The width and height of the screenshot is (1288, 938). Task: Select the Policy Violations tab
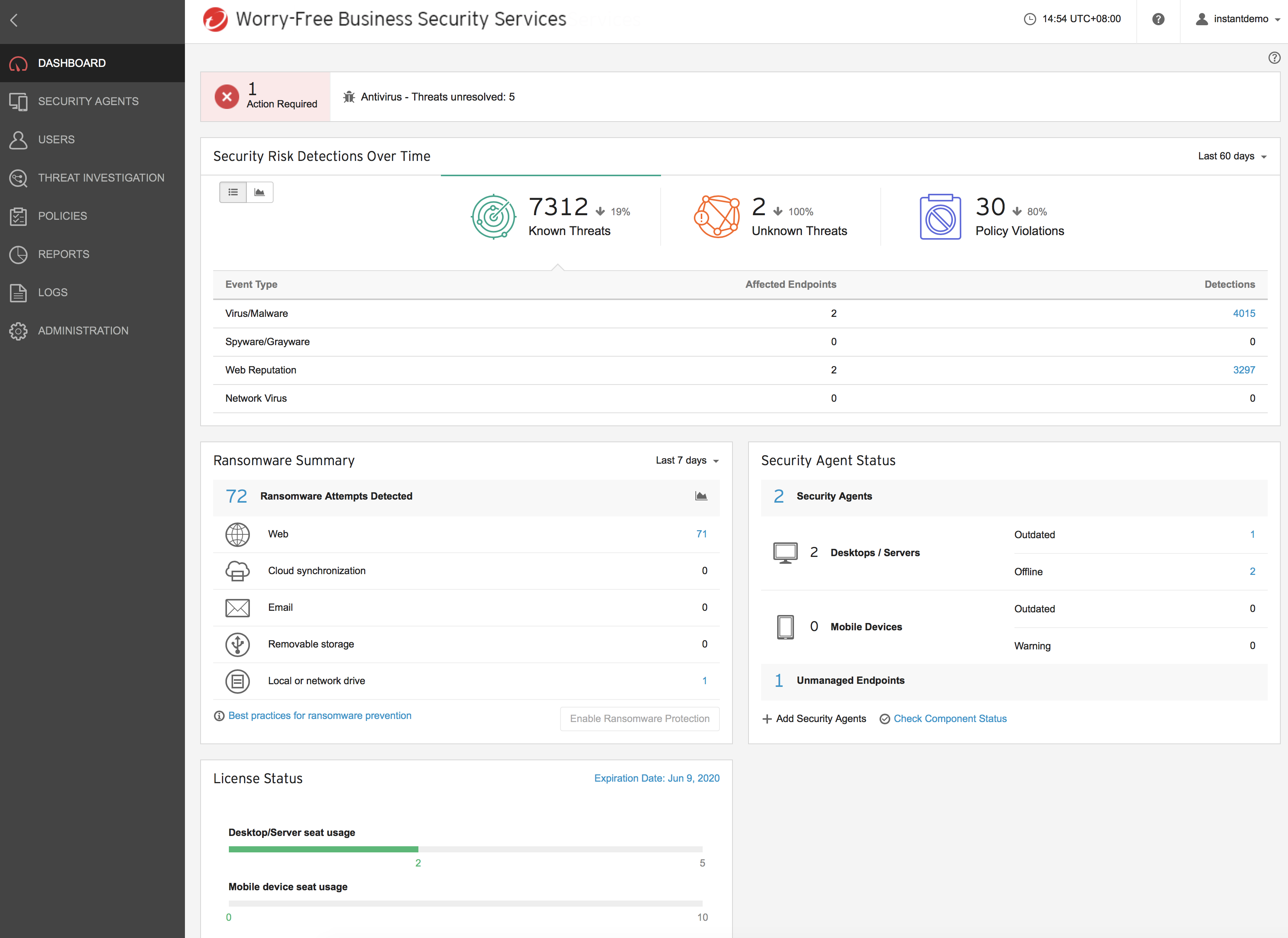click(992, 216)
